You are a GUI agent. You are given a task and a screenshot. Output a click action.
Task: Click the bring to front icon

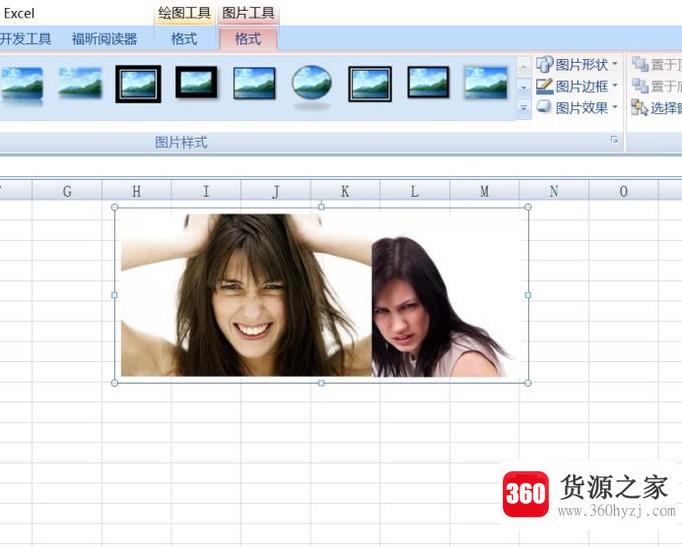(640, 64)
